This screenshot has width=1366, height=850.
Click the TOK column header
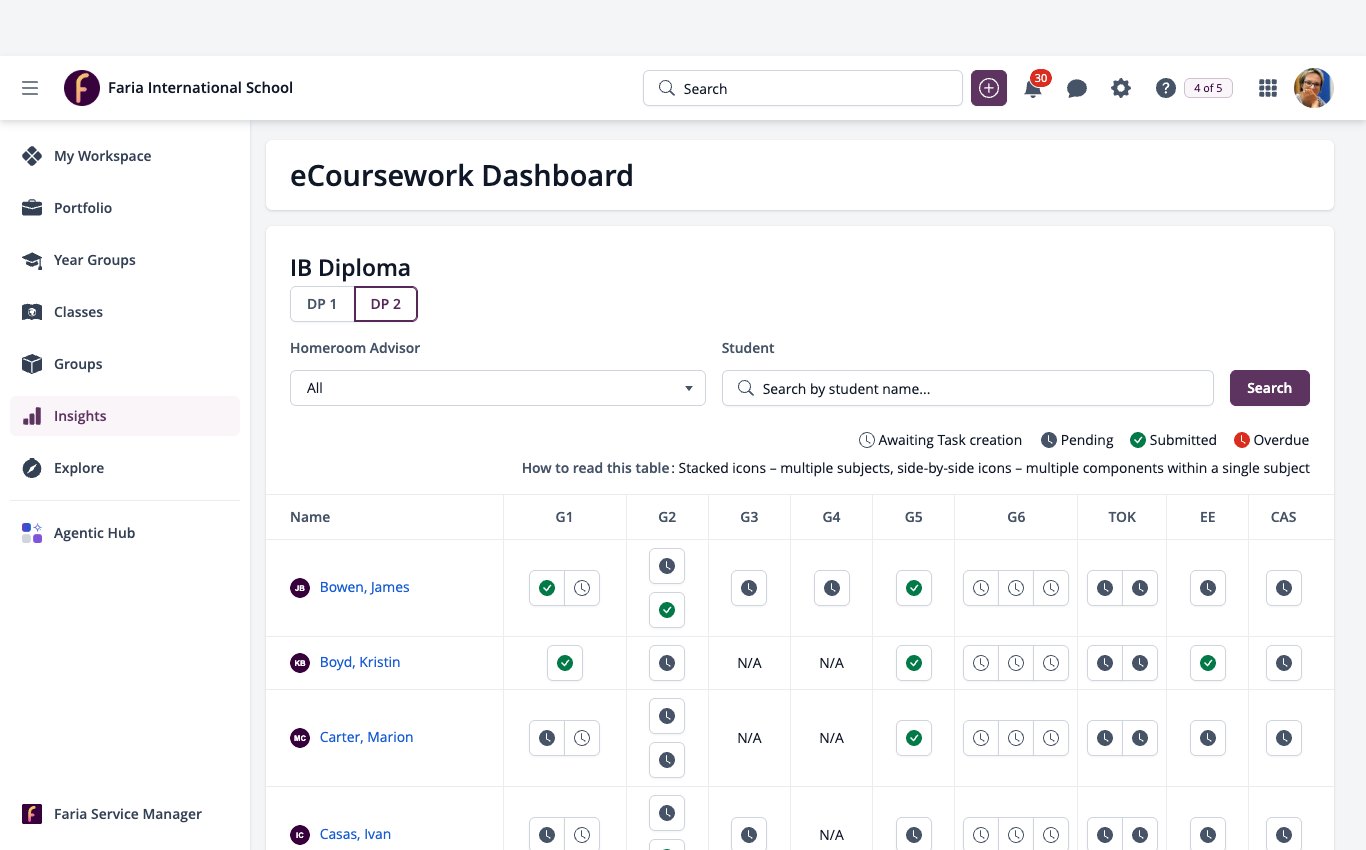tap(1122, 517)
